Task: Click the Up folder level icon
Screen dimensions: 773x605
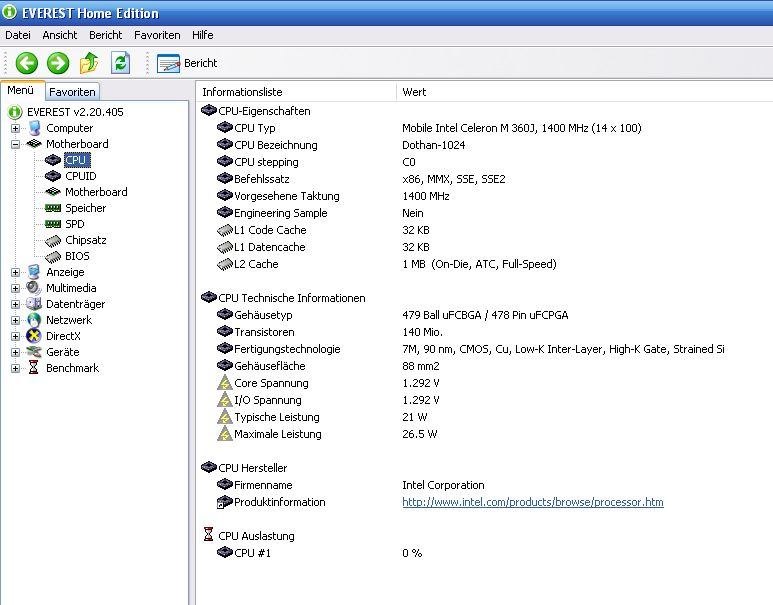Action: point(89,63)
